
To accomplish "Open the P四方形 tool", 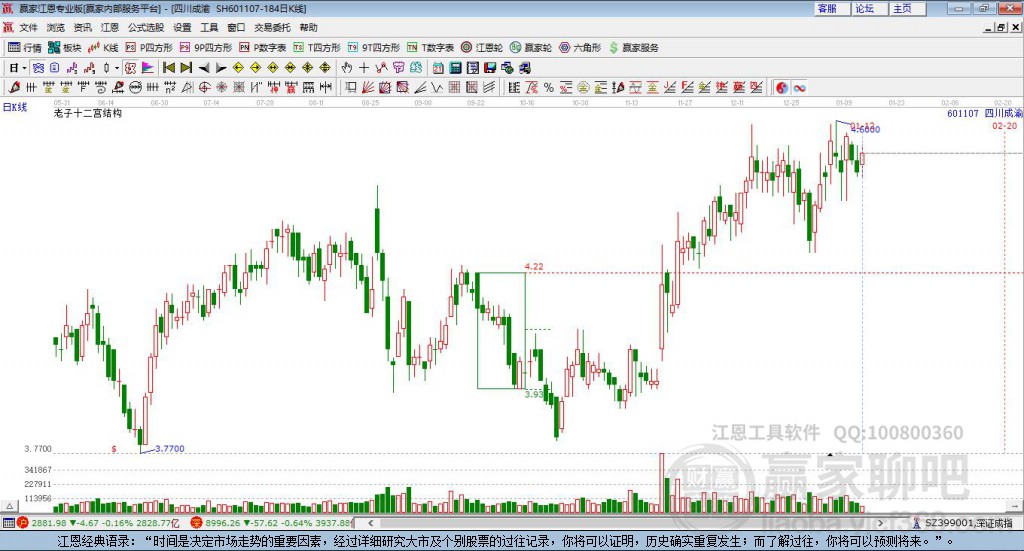I will coord(149,48).
